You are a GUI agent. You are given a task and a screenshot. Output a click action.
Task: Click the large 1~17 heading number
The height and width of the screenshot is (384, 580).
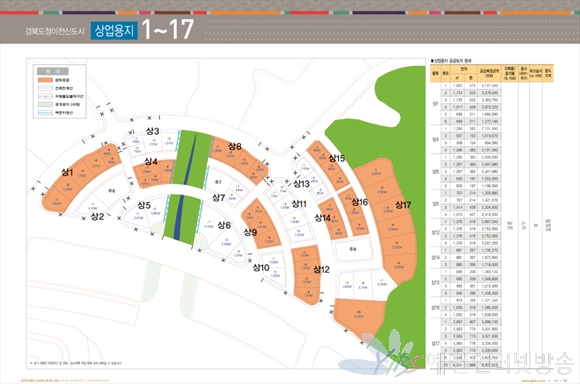168,30
